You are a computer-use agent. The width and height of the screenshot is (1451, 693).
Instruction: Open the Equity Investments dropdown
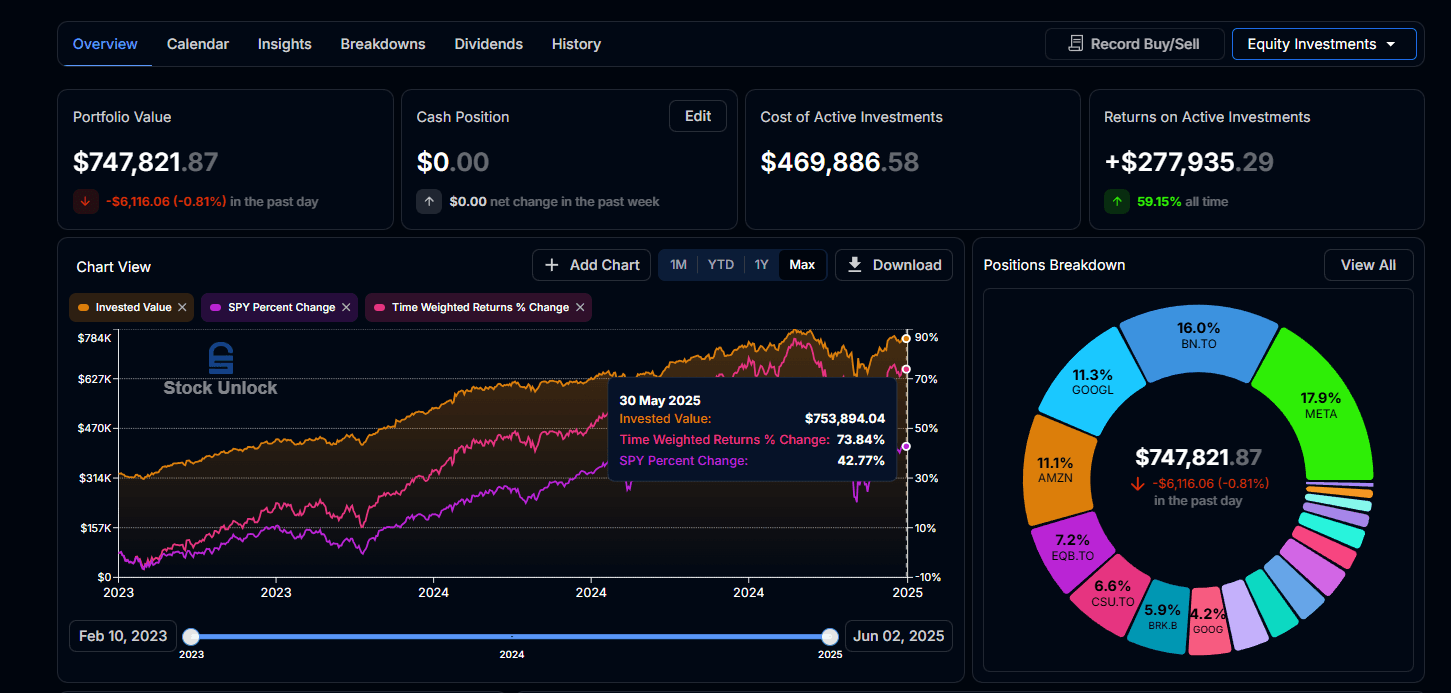1324,44
